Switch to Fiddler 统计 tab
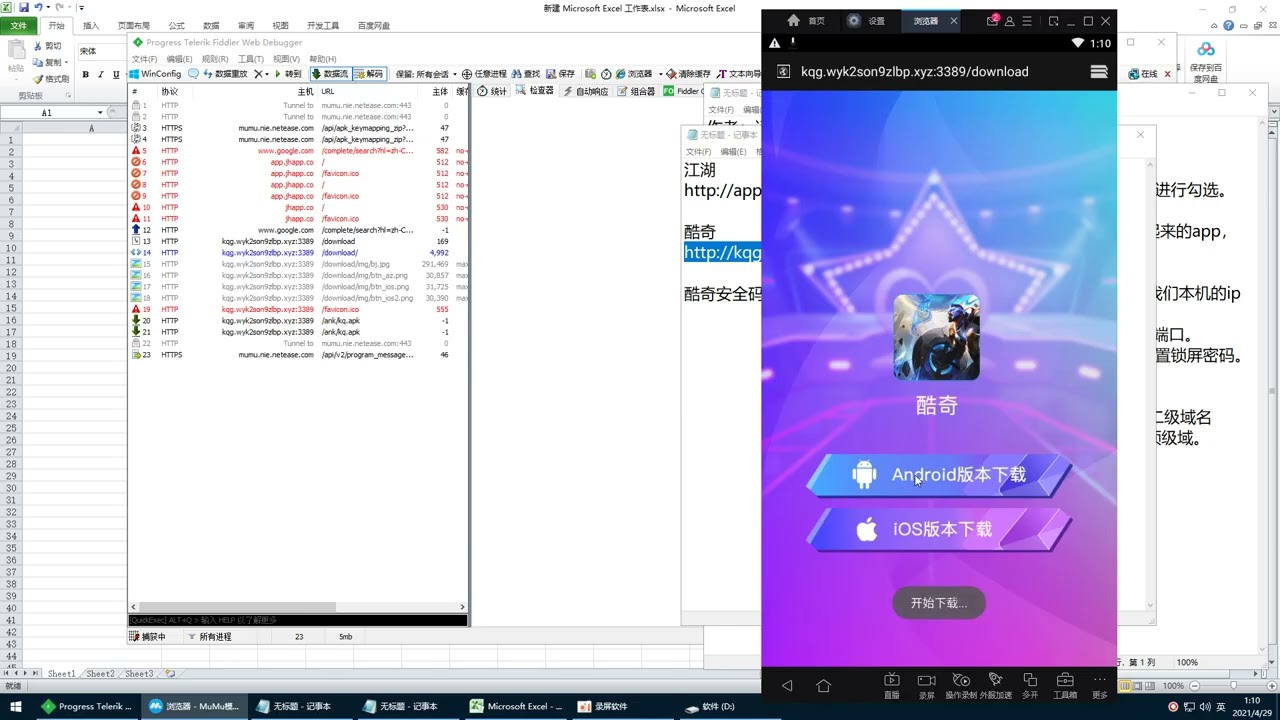 pyautogui.click(x=492, y=91)
